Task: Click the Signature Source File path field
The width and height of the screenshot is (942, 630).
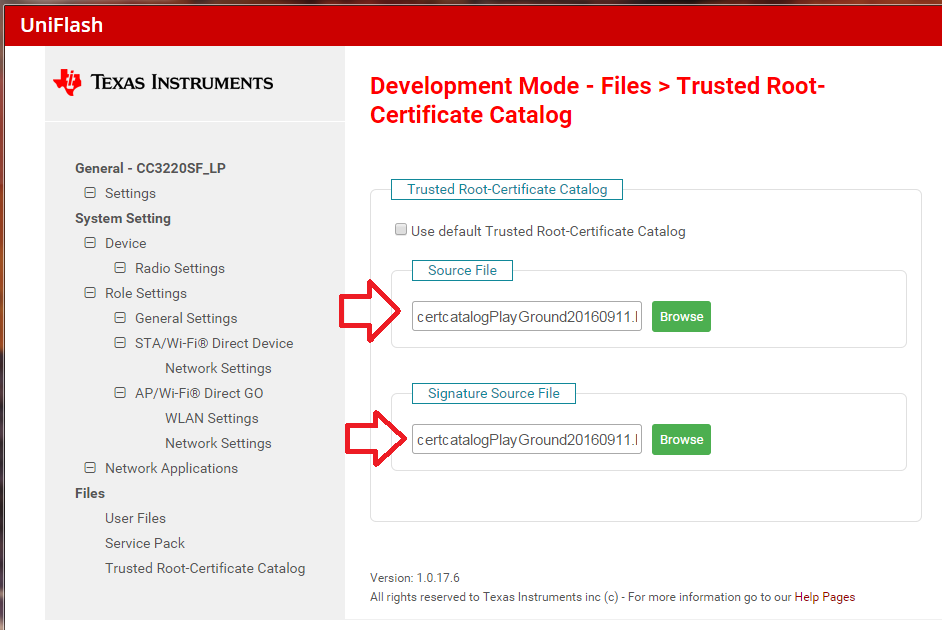Action: click(527, 440)
